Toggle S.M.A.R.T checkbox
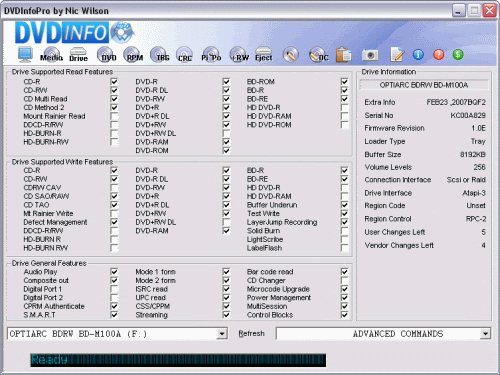500x375 pixels. [x=114, y=315]
